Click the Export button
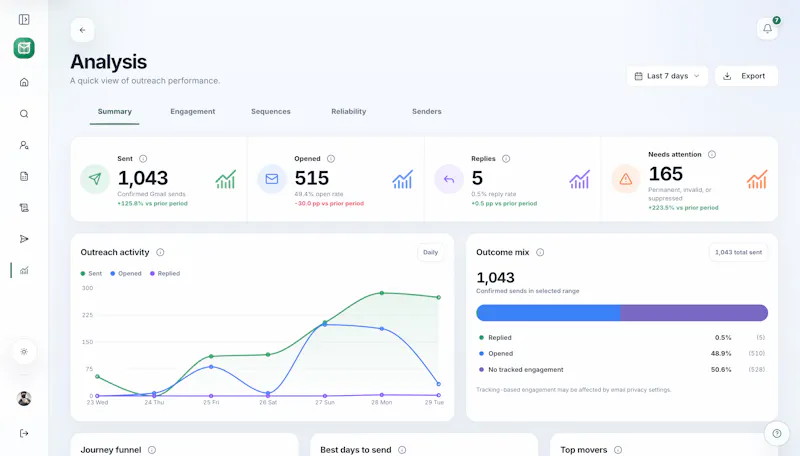800x456 pixels. coord(746,76)
